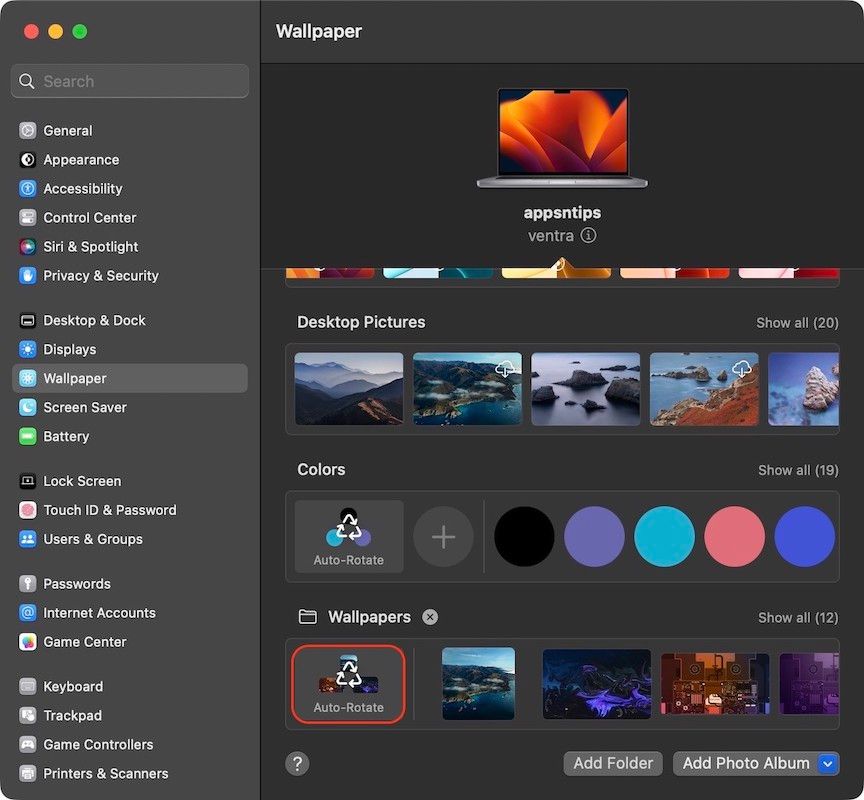Expand the Add Photo Album dropdown arrow
864x800 pixels.
tap(827, 764)
